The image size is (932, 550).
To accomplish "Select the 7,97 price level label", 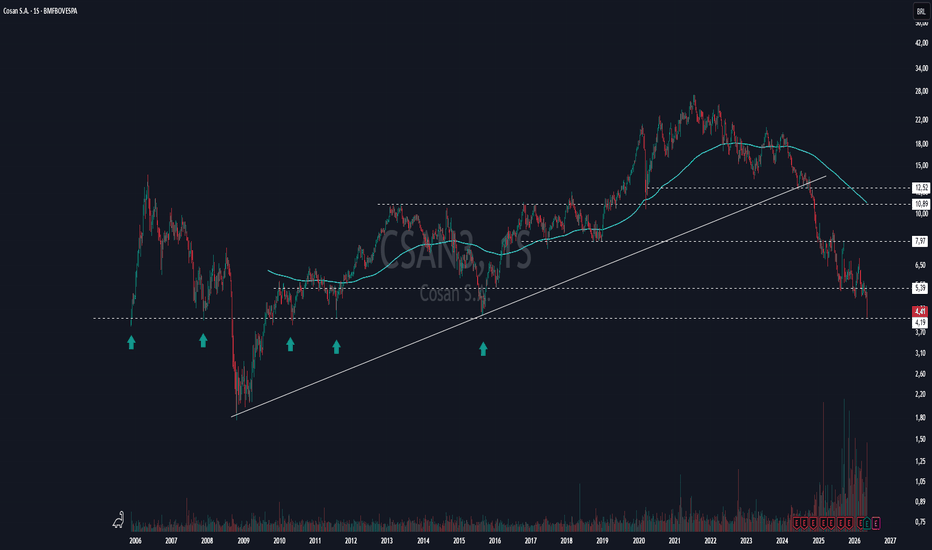I will 921,241.
